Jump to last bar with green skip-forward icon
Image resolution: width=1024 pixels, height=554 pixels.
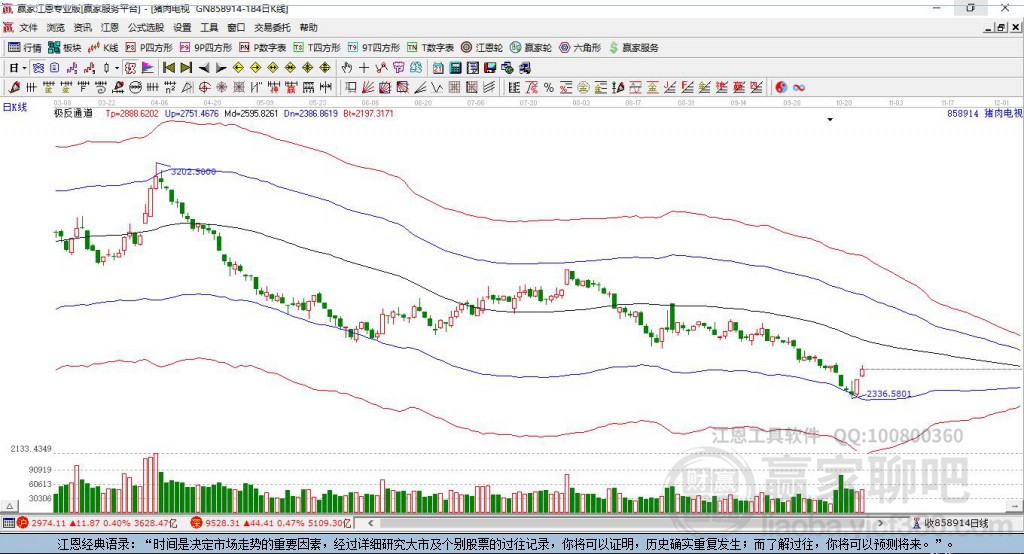click(x=186, y=68)
